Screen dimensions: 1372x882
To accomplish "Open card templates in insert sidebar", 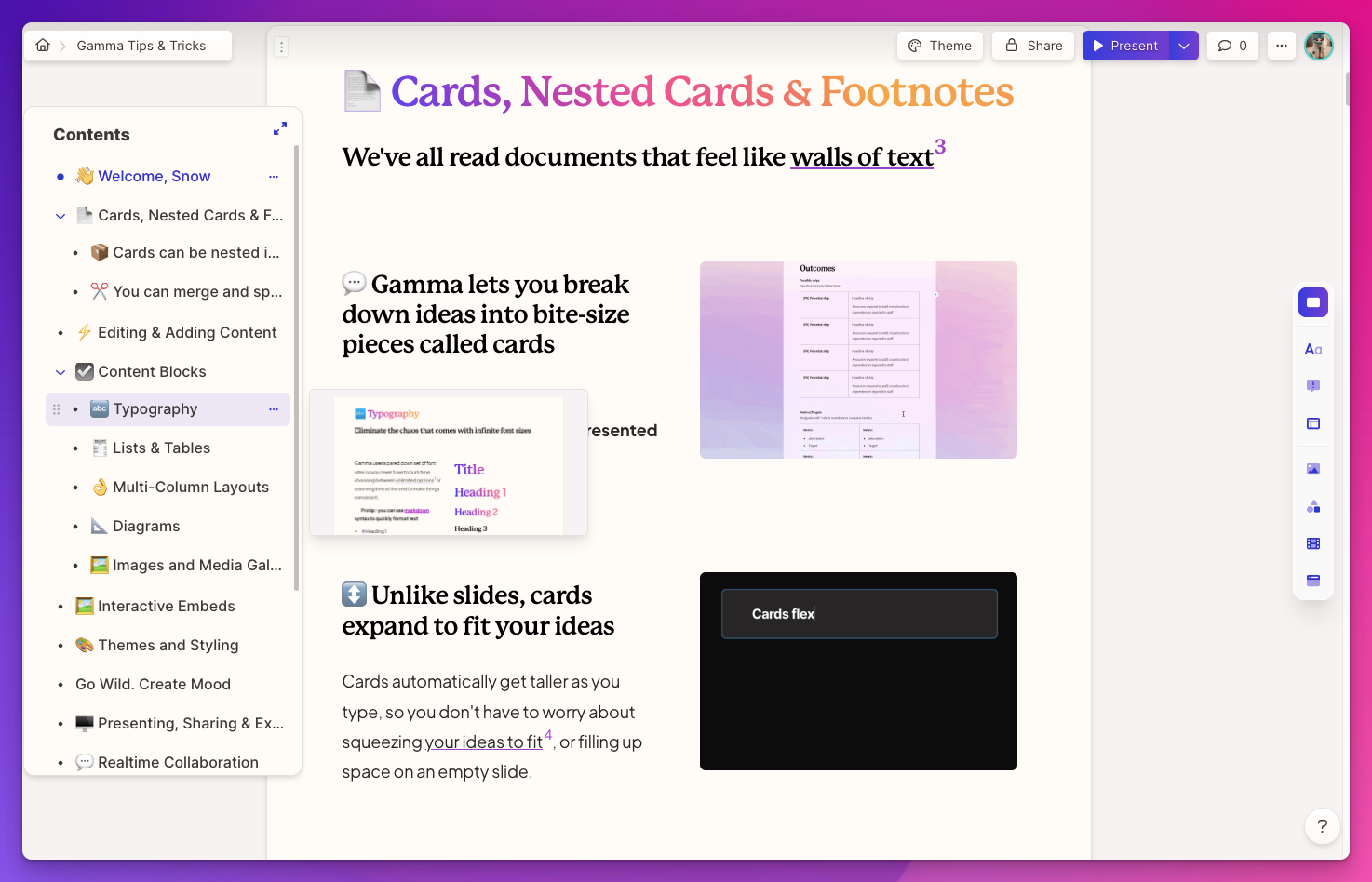I will click(1313, 302).
